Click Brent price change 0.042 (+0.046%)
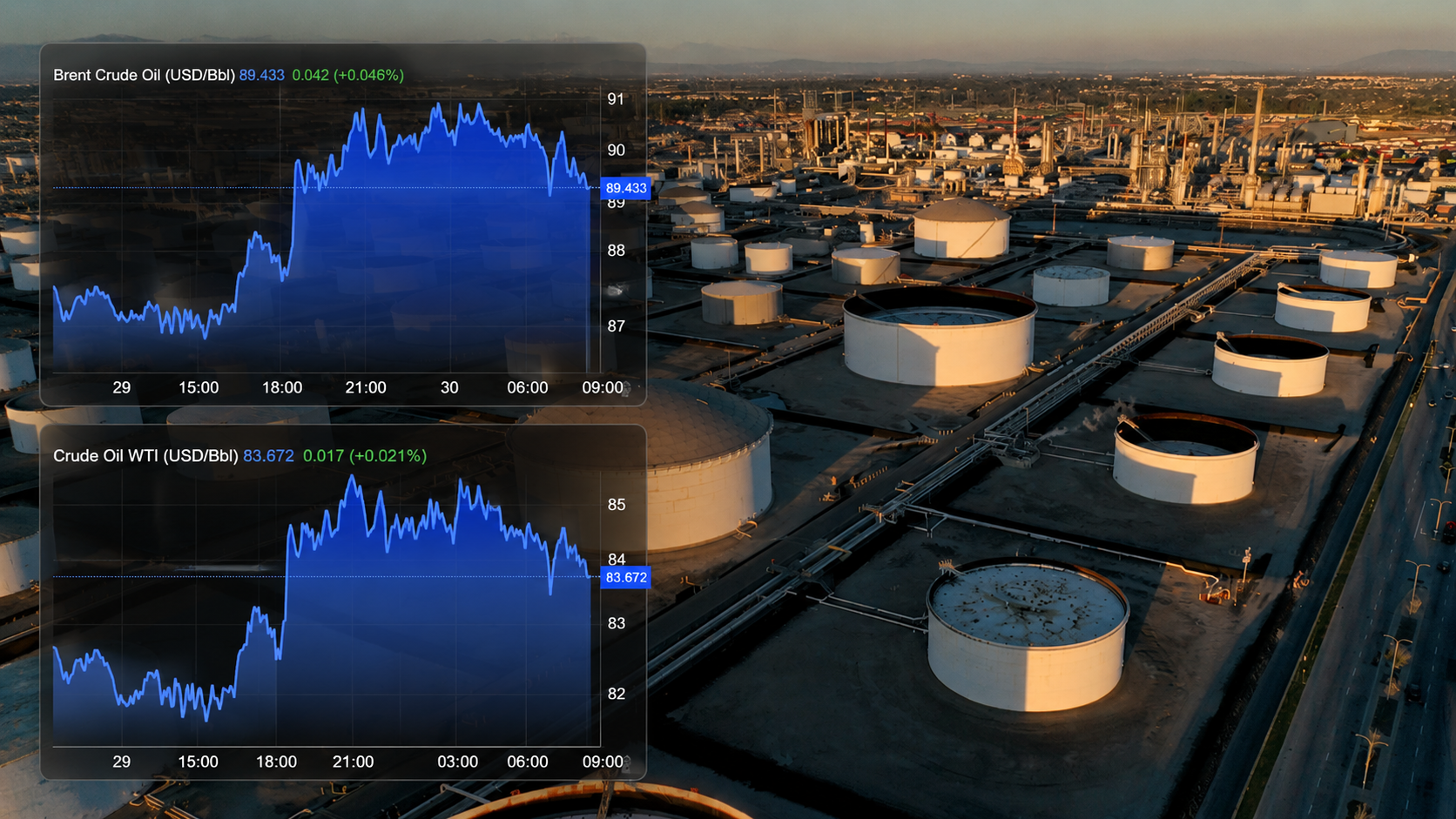This screenshot has width=1456, height=819. [x=347, y=75]
